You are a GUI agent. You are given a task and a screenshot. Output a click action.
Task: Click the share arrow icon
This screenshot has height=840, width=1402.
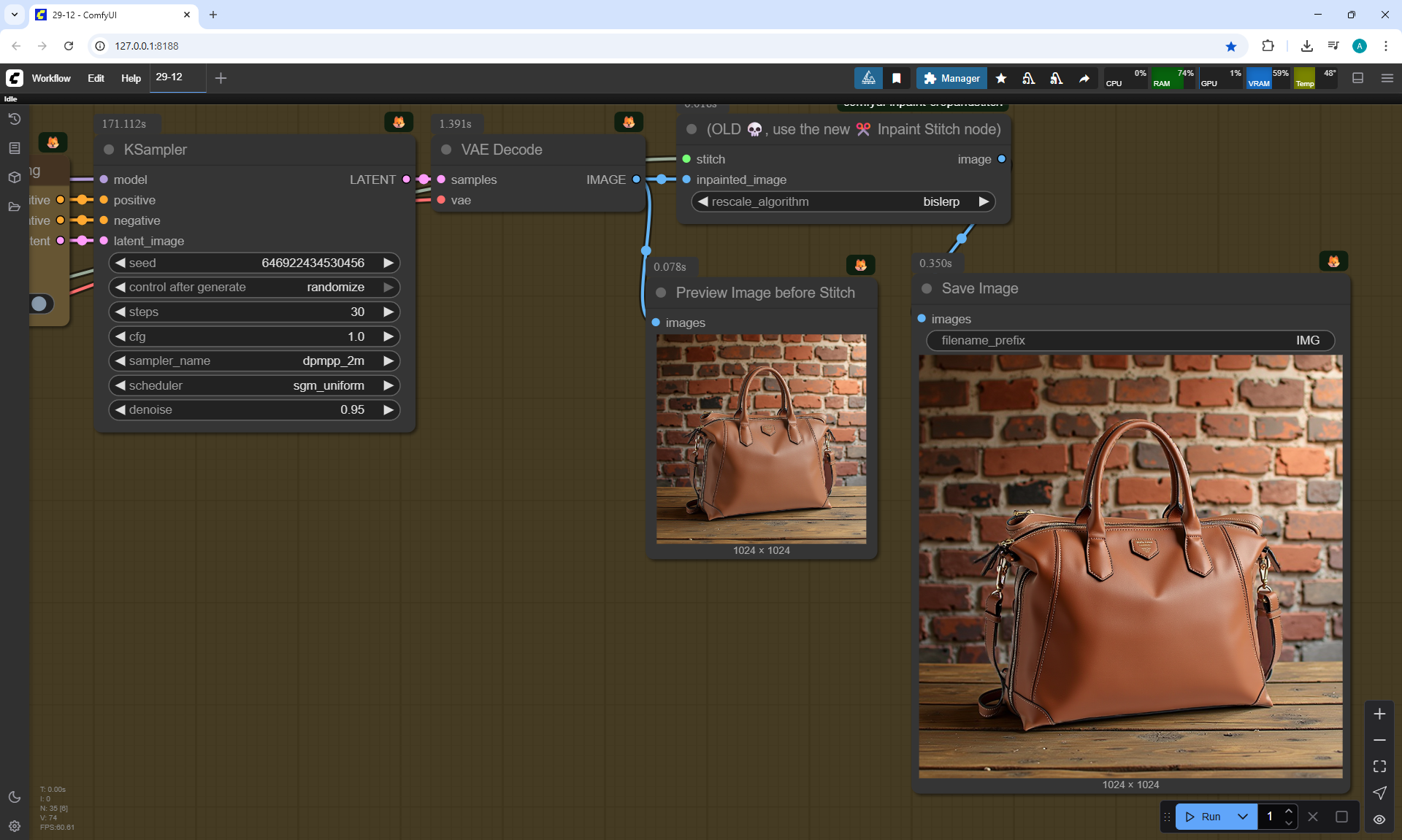pos(1084,78)
